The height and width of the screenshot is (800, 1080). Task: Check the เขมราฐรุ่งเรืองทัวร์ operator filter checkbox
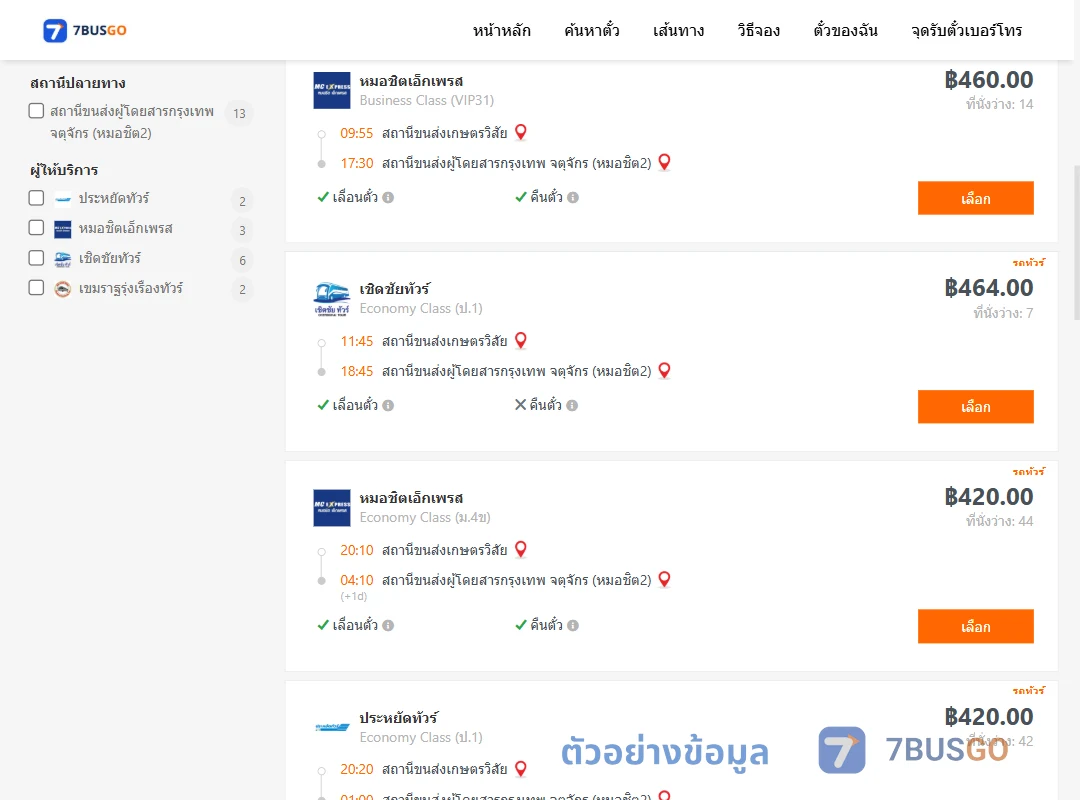(x=37, y=287)
